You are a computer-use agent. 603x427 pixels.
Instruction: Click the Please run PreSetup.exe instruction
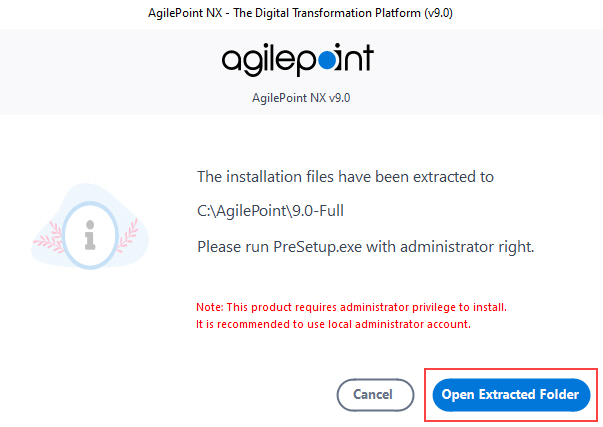366,247
